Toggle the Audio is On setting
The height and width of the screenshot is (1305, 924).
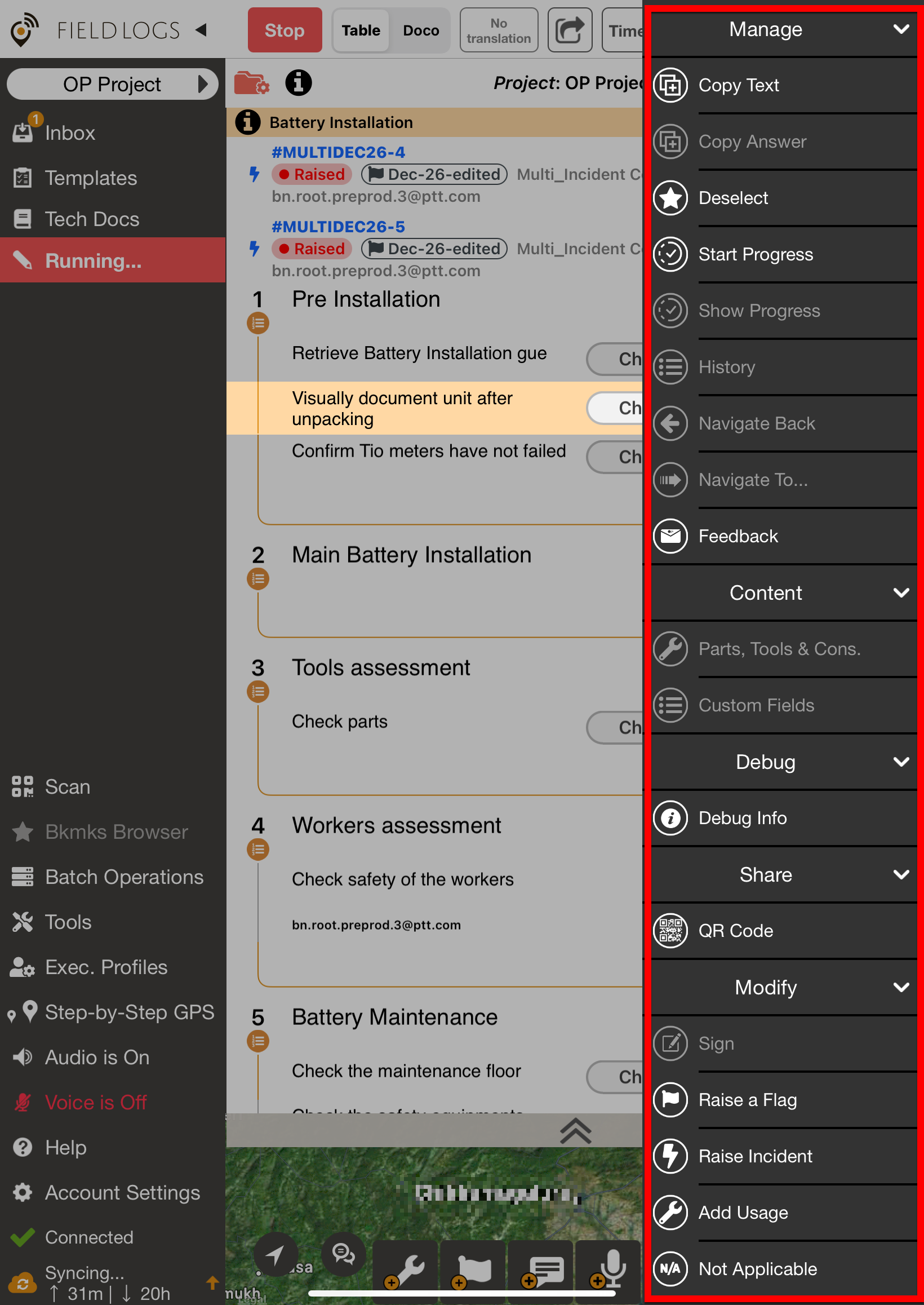[97, 1057]
